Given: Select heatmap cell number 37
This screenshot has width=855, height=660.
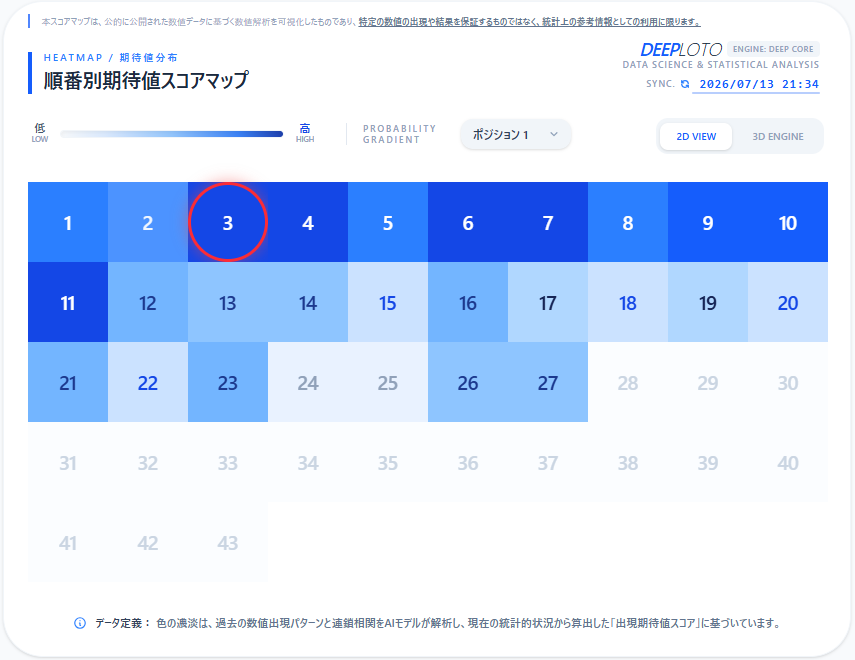Looking at the screenshot, I should click(548, 462).
